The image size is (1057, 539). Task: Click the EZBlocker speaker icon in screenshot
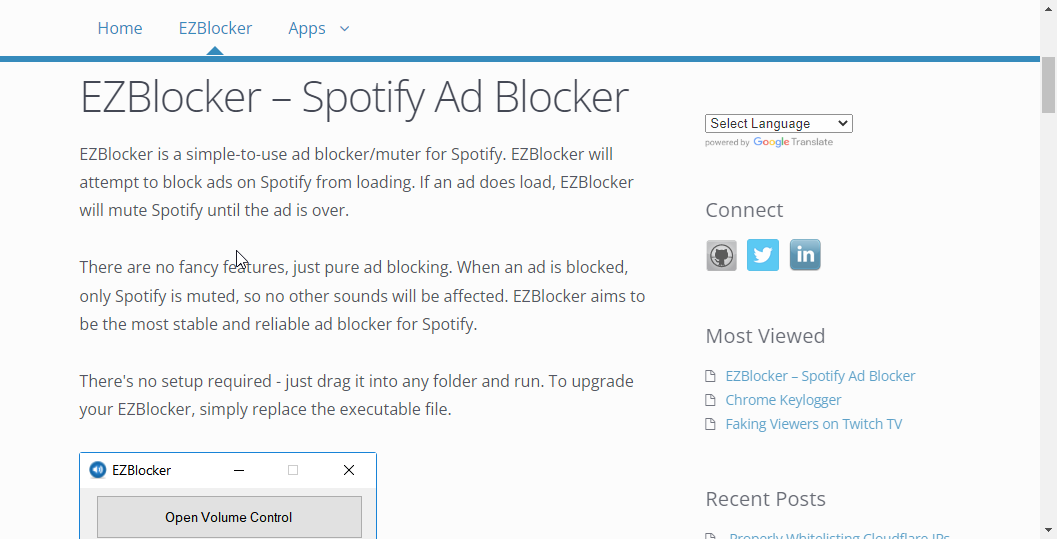point(98,470)
